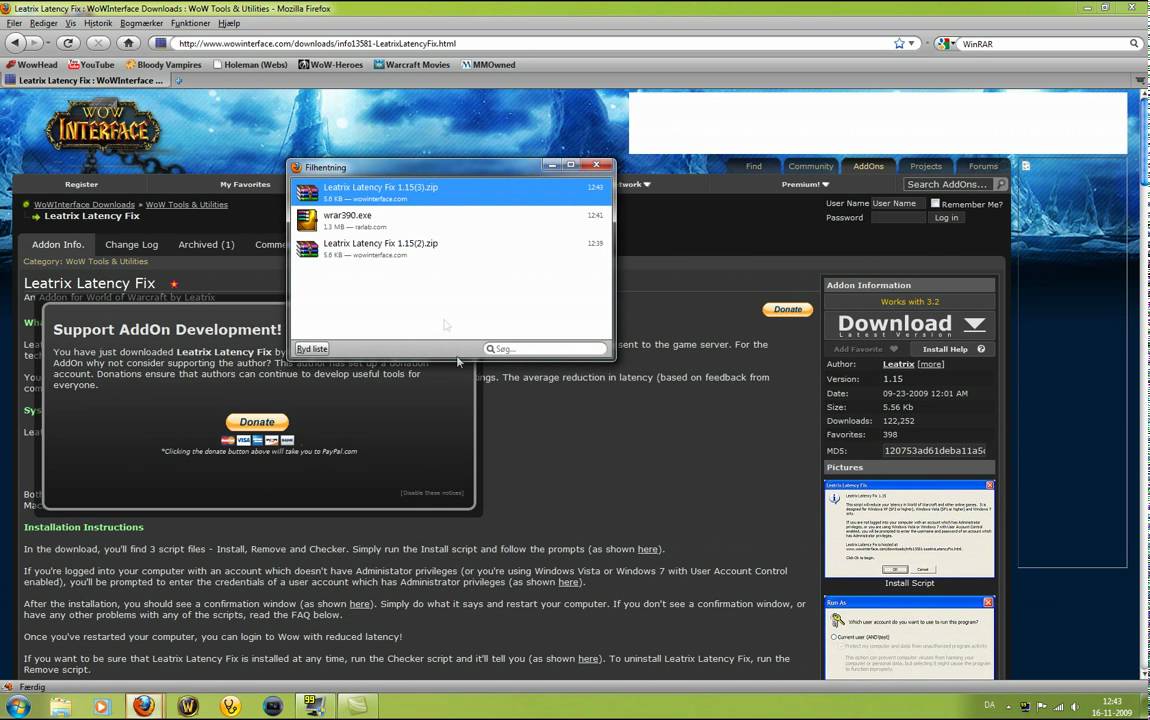Open URL bar dropdown arrow
Image resolution: width=1150 pixels, height=720 pixels.
(x=912, y=43)
